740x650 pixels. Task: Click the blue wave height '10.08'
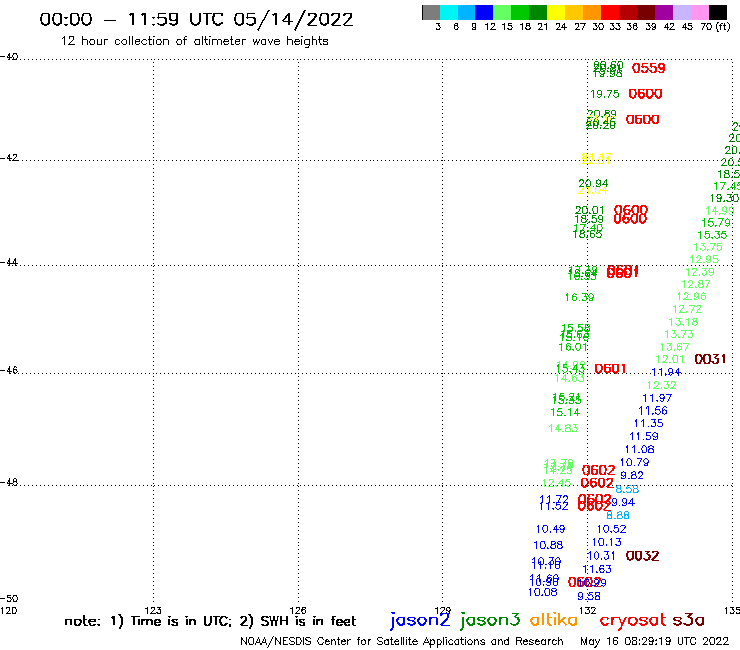point(543,592)
